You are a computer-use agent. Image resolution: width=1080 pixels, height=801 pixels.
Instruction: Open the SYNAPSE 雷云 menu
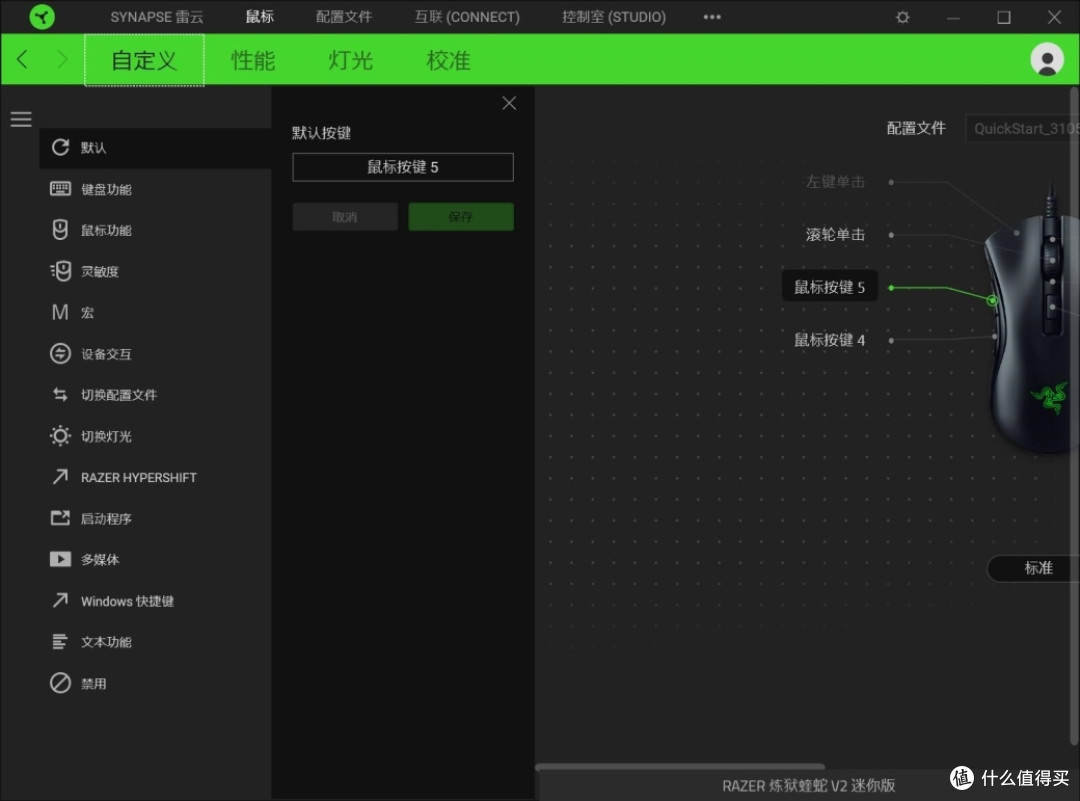coord(156,17)
